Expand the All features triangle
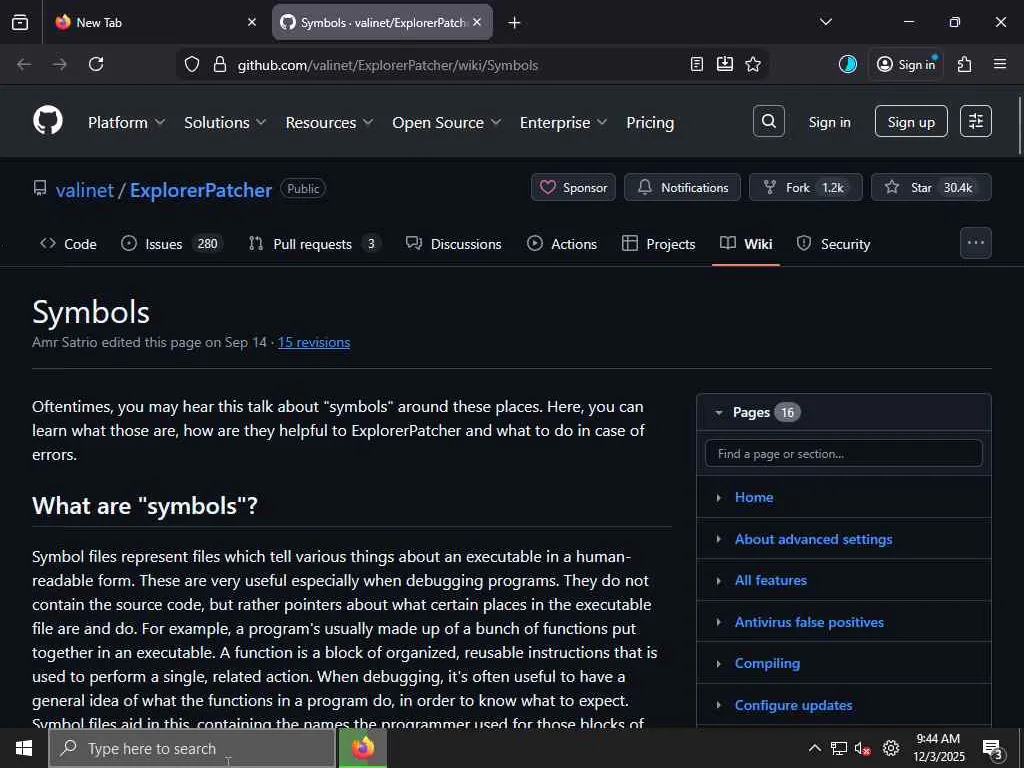 coord(718,581)
